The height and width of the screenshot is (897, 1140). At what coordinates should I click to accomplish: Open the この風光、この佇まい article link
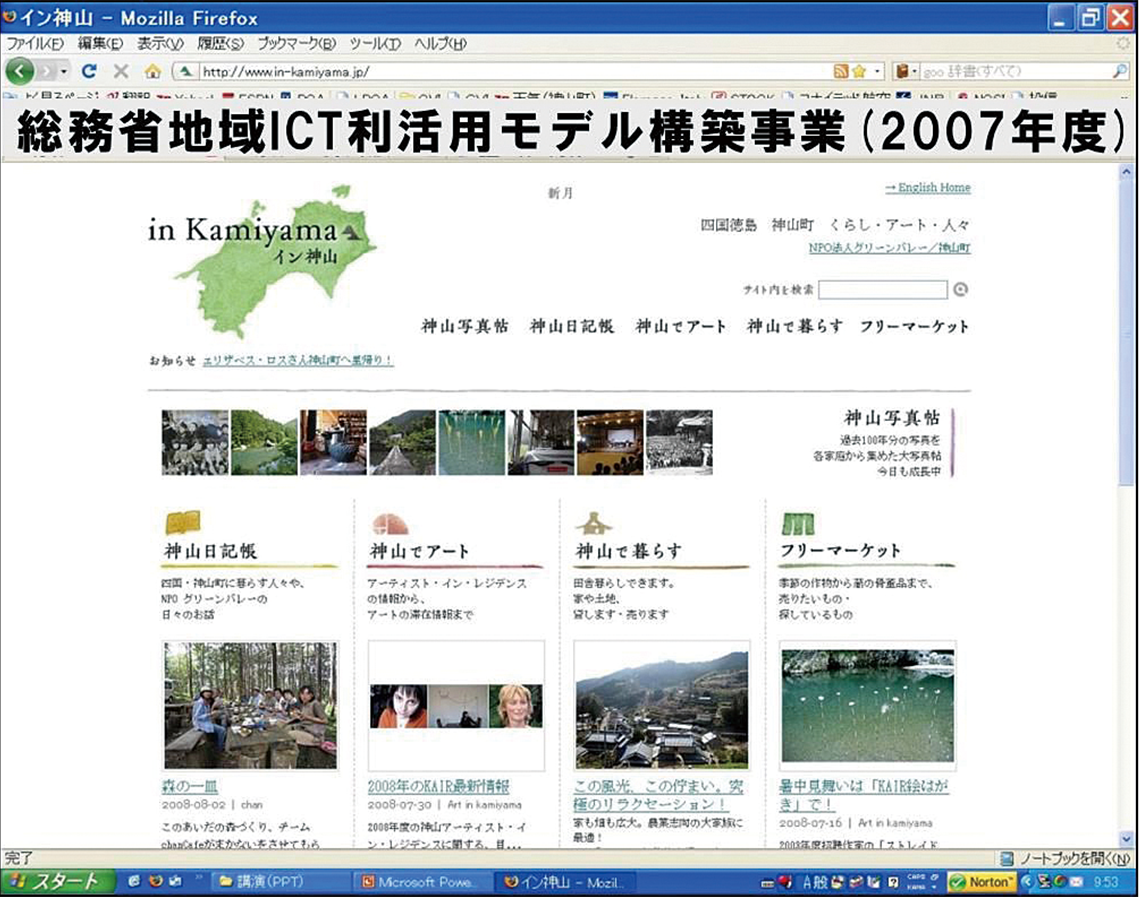[x=659, y=795]
